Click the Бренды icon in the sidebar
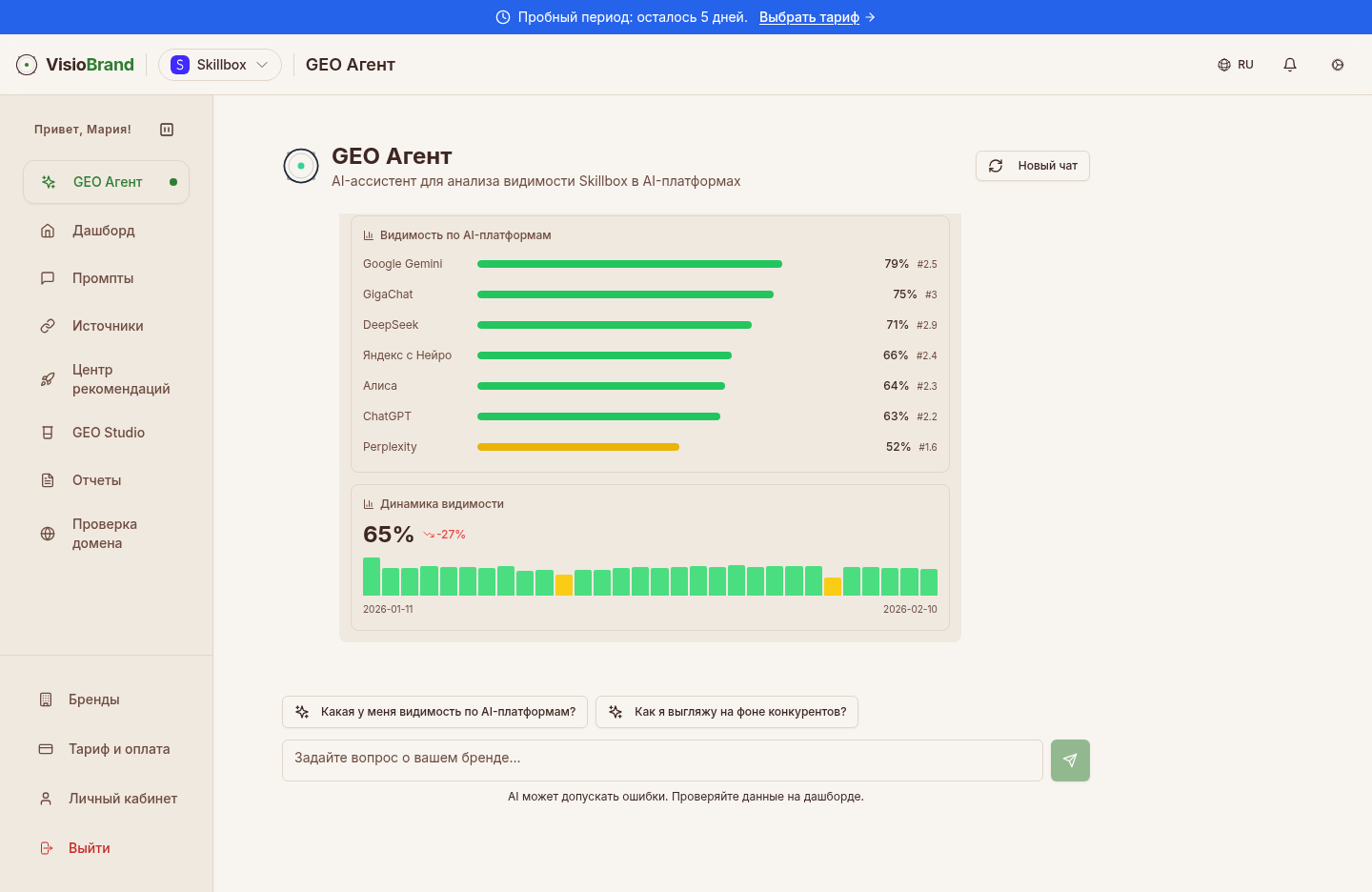The height and width of the screenshot is (892, 1372). click(46, 699)
